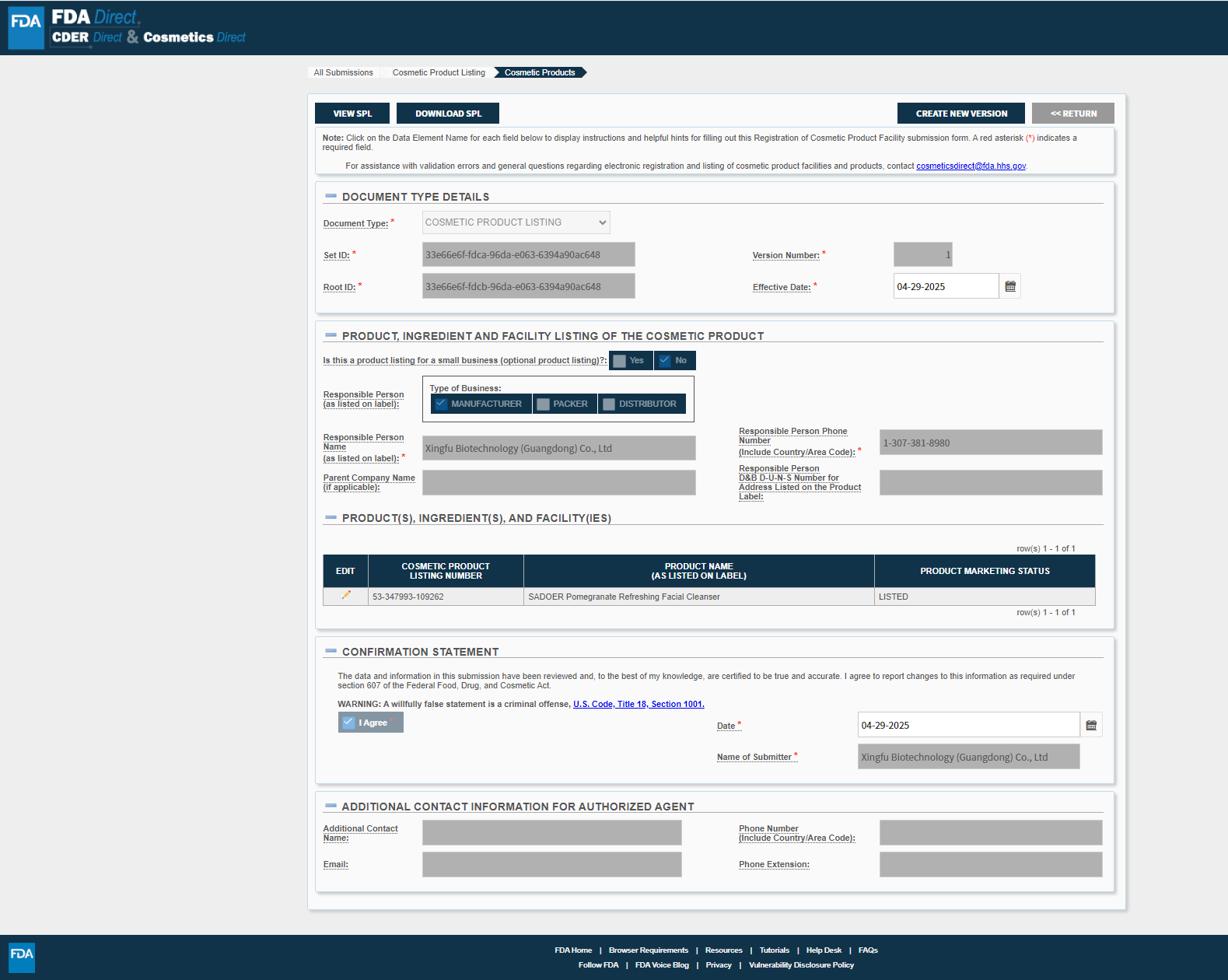Open the Document Type dropdown
The height and width of the screenshot is (980, 1228).
pos(516,222)
